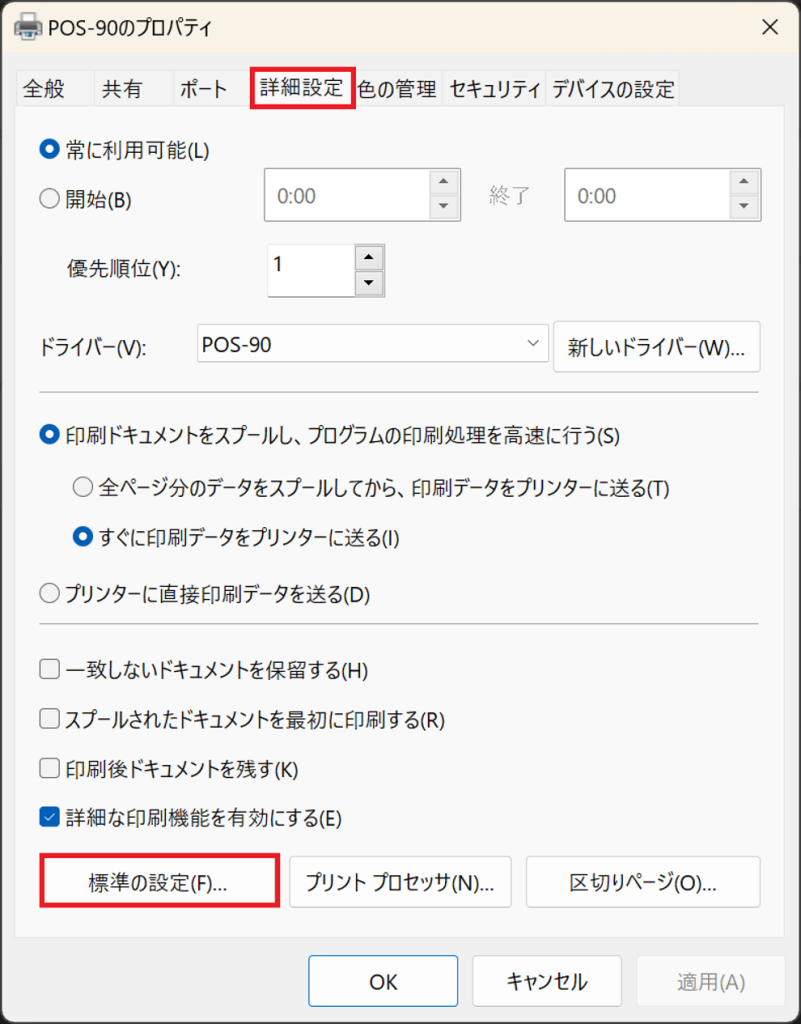Image resolution: width=801 pixels, height=1024 pixels.
Task: Increase the 優先順位 value with up arrow
Action: (369, 257)
